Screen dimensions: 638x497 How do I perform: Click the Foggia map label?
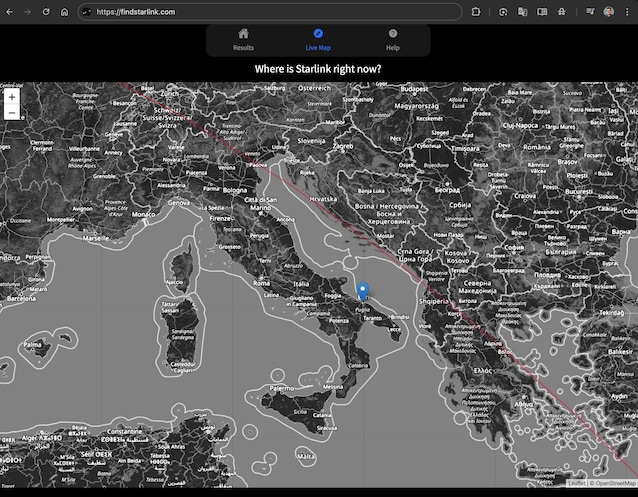[x=333, y=296]
